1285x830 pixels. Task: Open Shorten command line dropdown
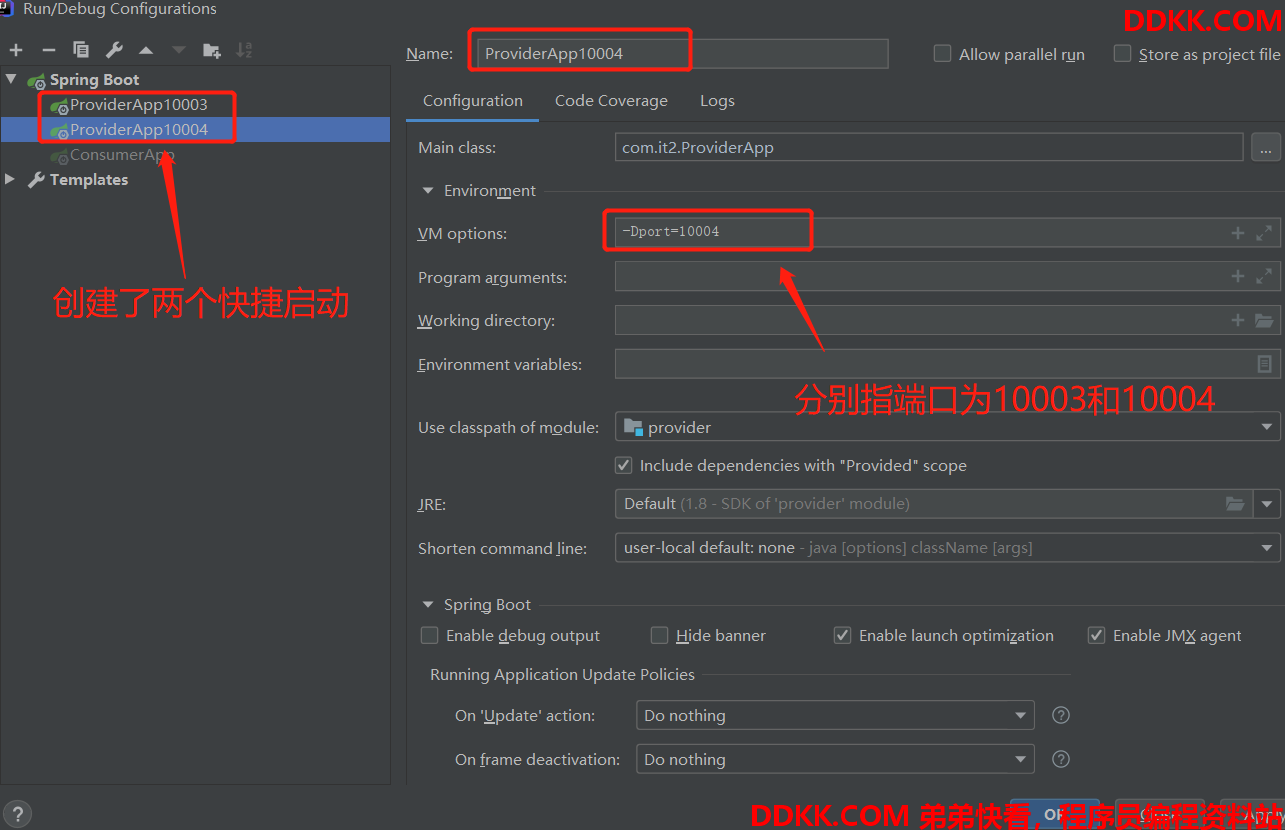coord(947,548)
